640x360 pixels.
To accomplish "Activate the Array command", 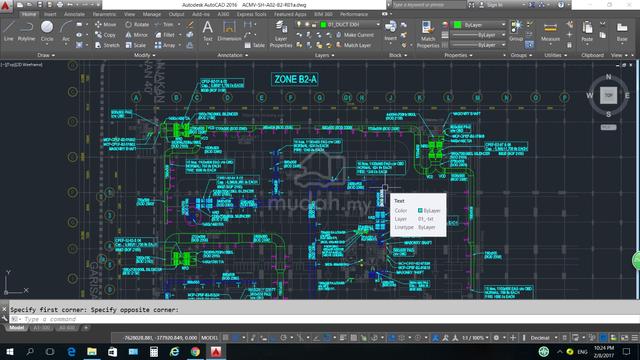I will pos(165,45).
